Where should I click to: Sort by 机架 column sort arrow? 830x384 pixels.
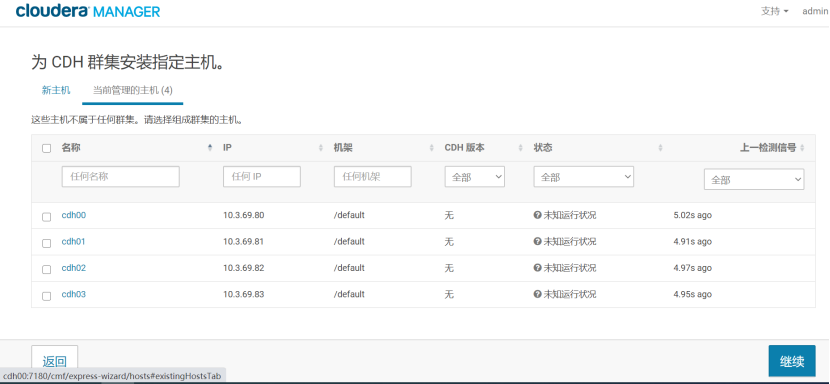click(x=431, y=148)
